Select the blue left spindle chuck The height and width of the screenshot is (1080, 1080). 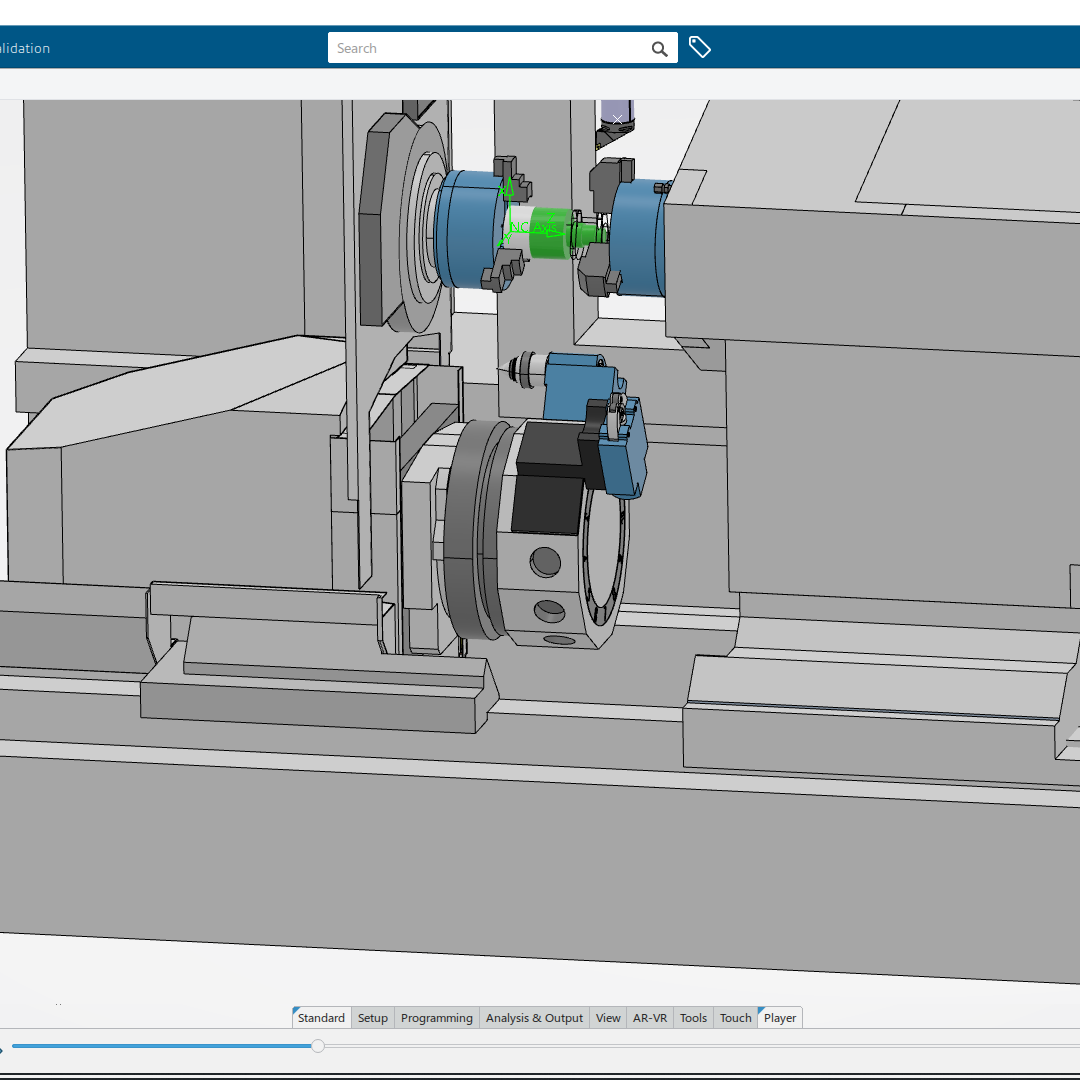(x=468, y=230)
